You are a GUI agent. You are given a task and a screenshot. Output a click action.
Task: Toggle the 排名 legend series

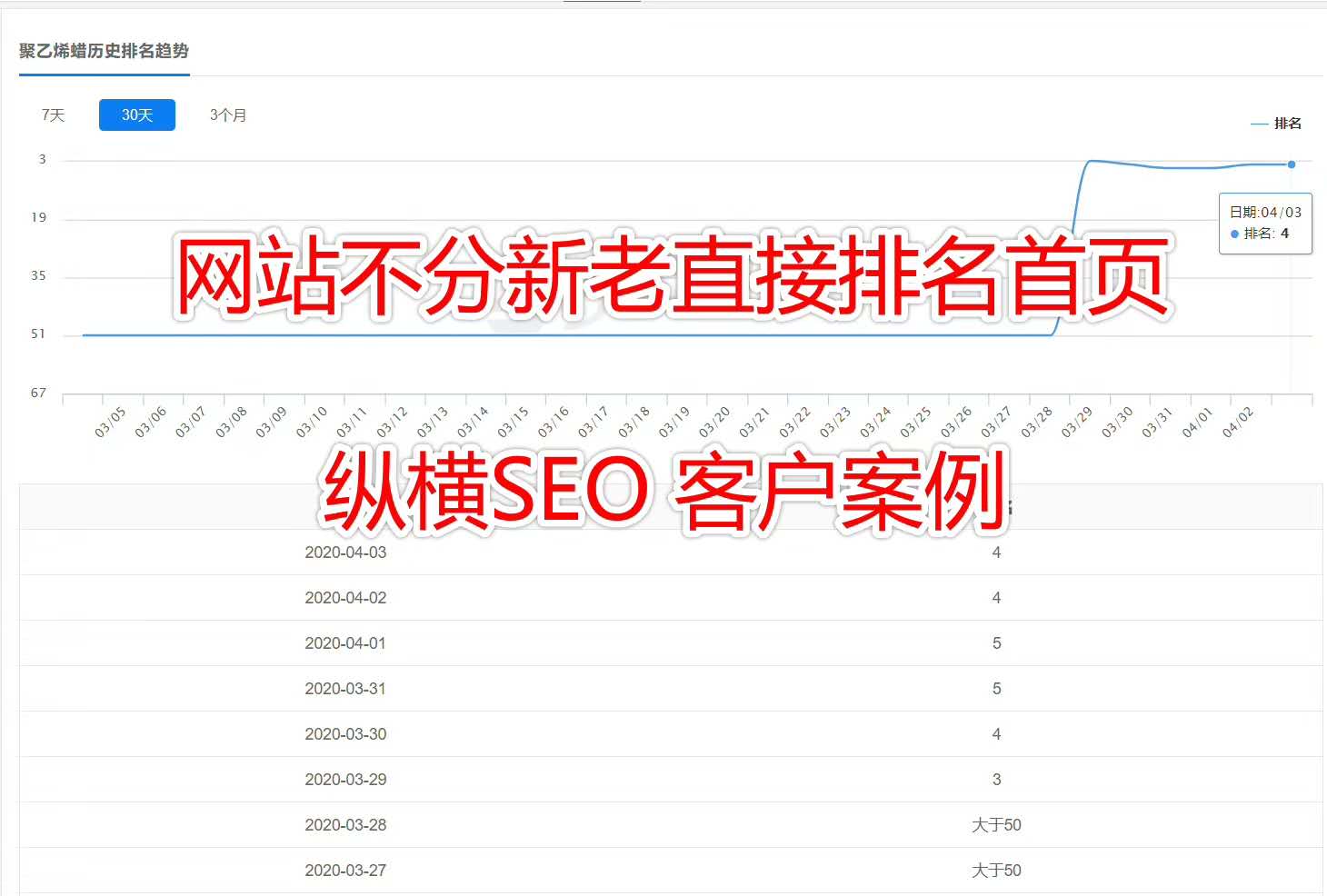(x=1287, y=124)
